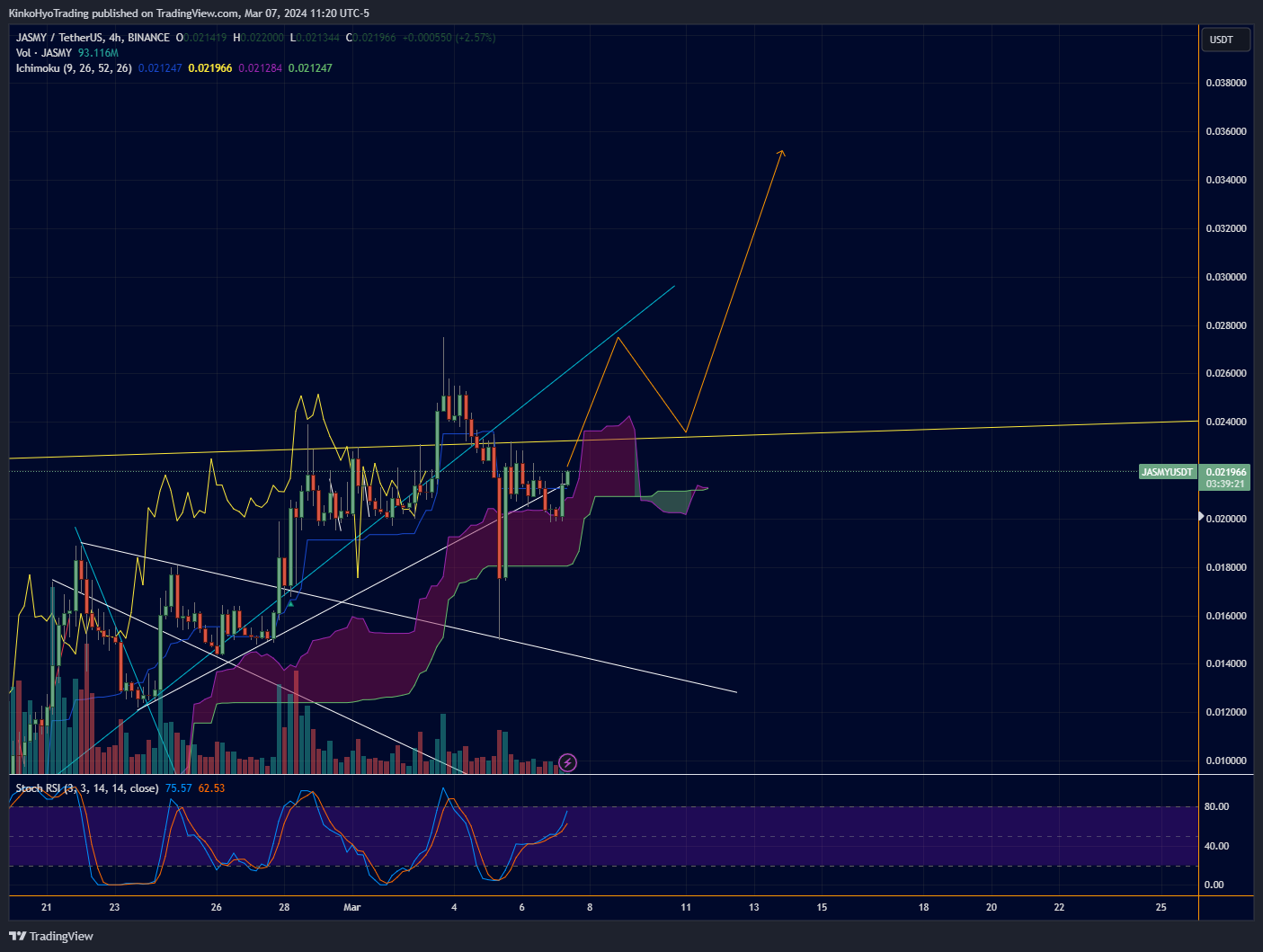Click date 21 on the time axis

[x=47, y=907]
